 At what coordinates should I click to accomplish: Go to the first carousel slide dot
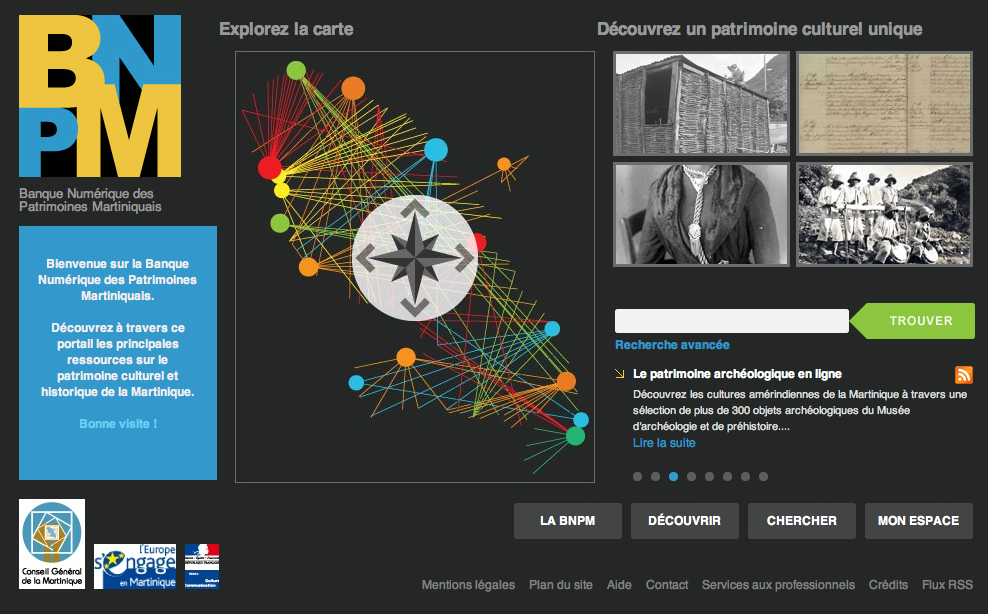click(x=638, y=477)
